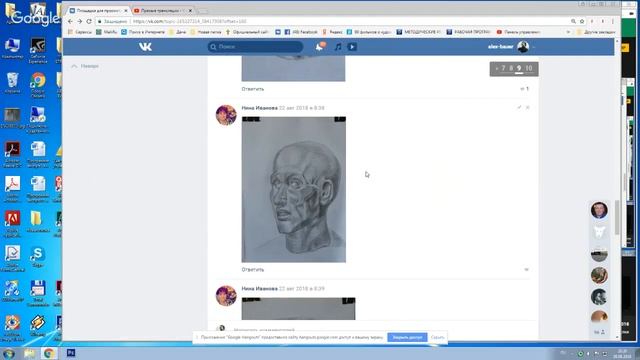Open fourth chat avatar in right sidebar
The width and height of the screenshot is (640, 360).
click(599, 276)
